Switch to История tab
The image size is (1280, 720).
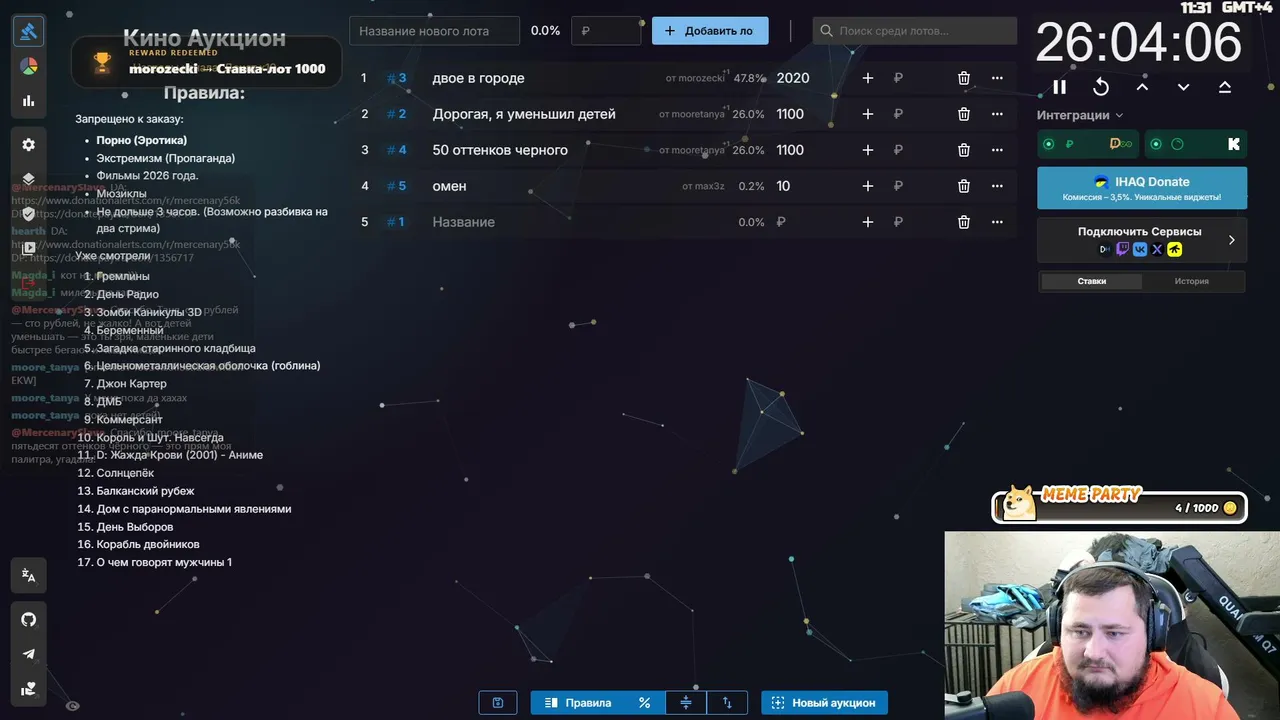pos(1192,281)
